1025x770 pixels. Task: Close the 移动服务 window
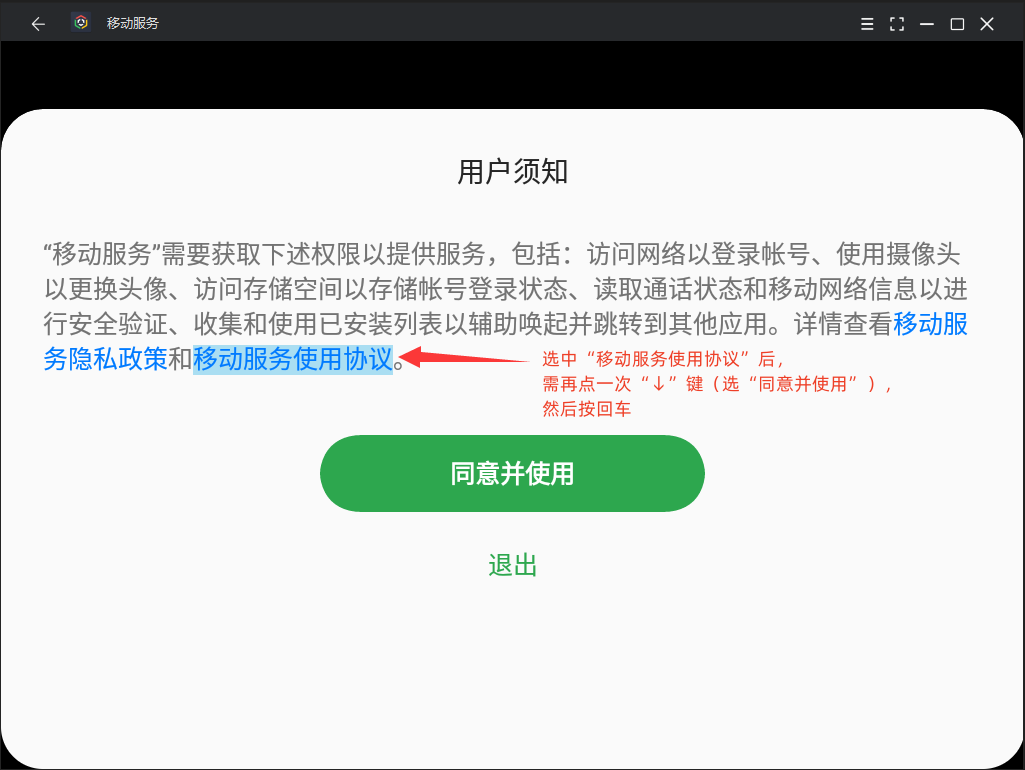click(x=987, y=24)
